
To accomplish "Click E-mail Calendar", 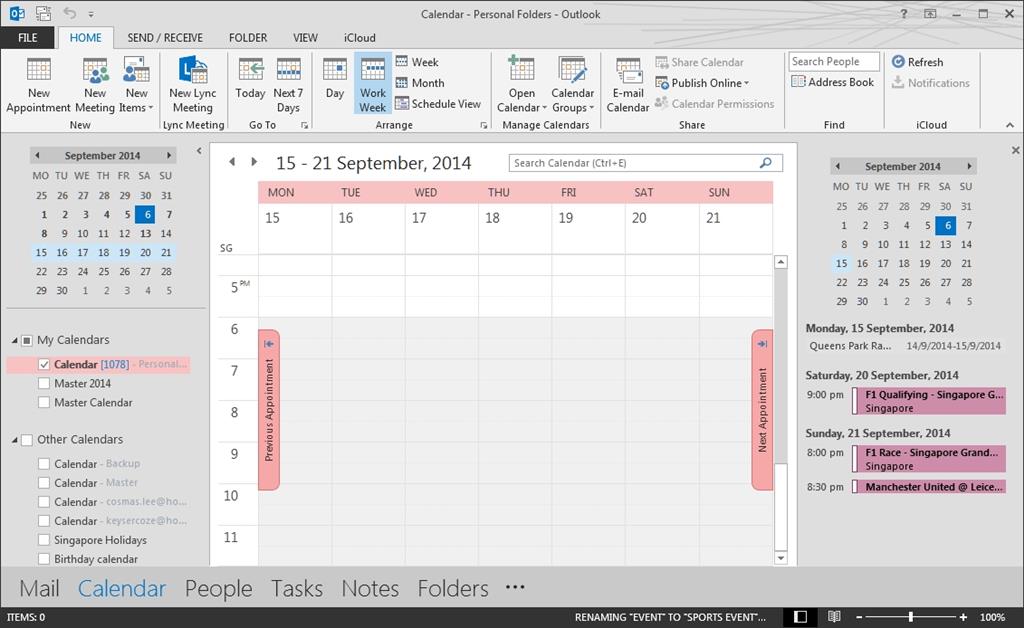I will [628, 85].
